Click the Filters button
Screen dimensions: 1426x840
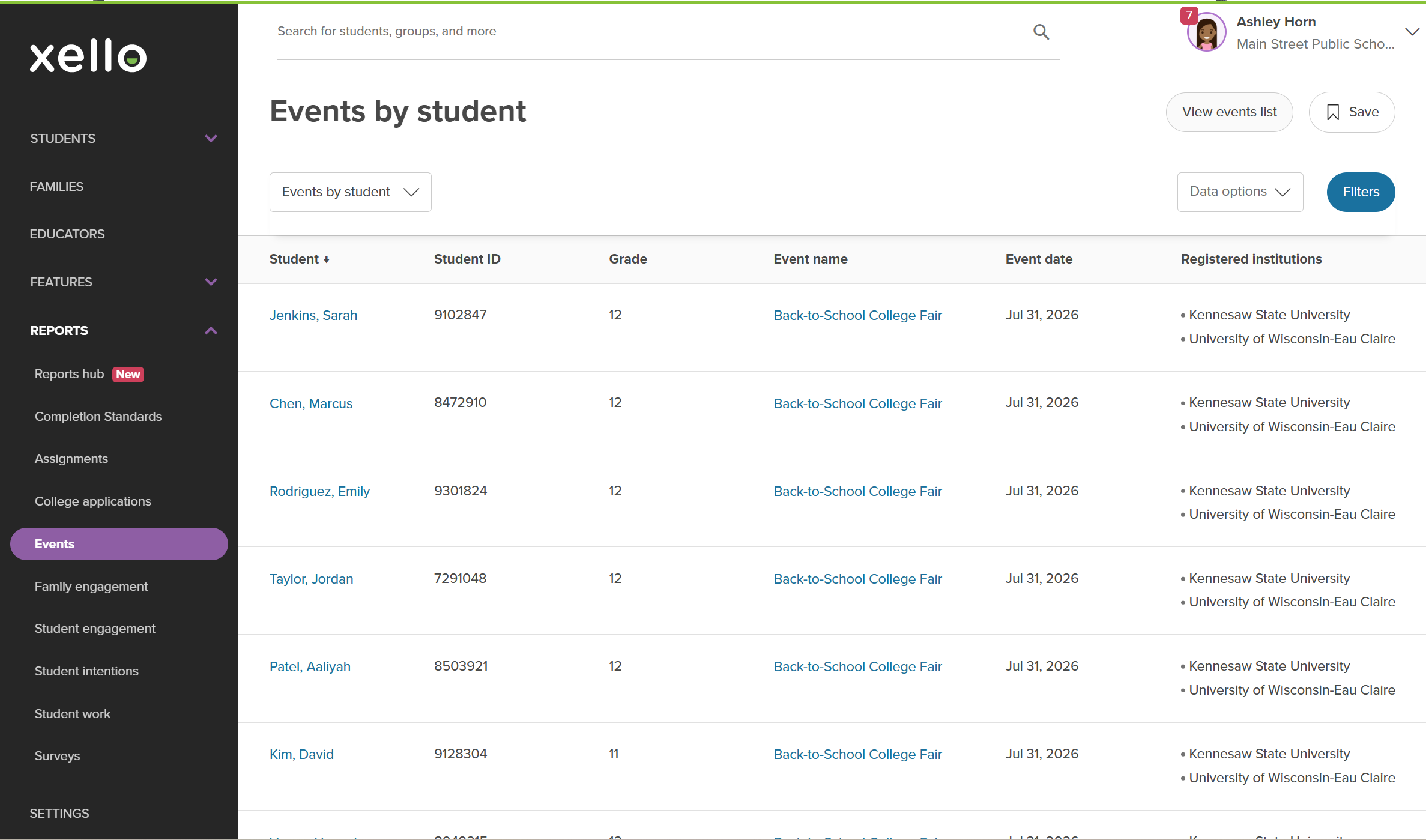coord(1361,192)
